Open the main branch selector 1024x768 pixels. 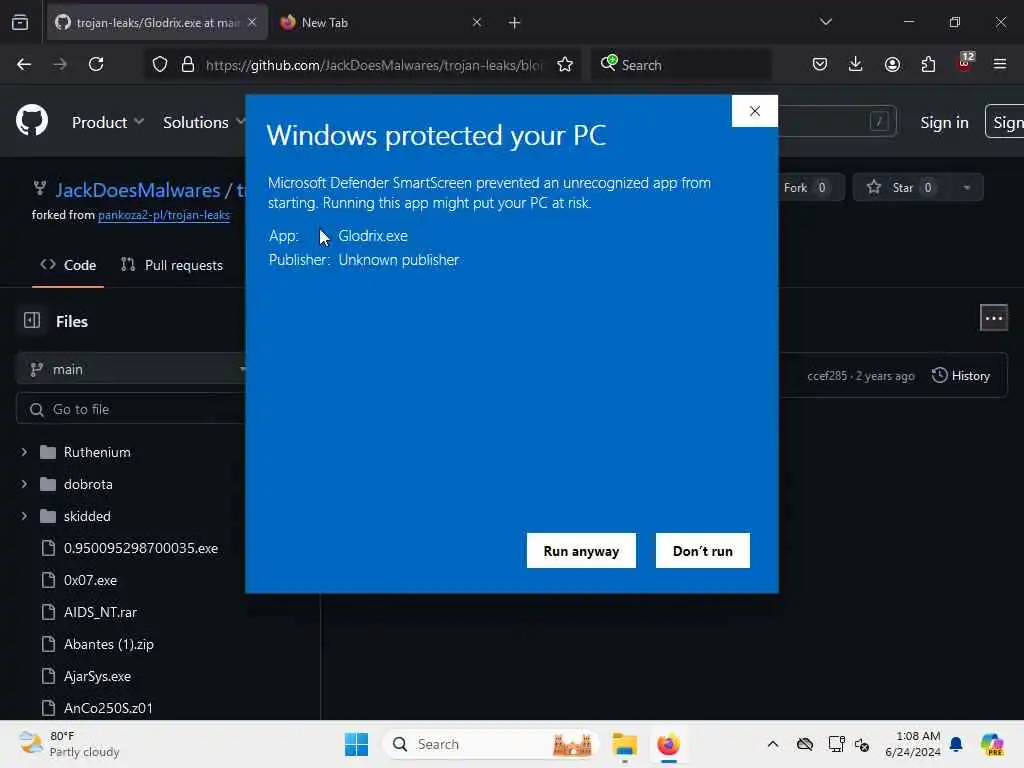point(131,370)
